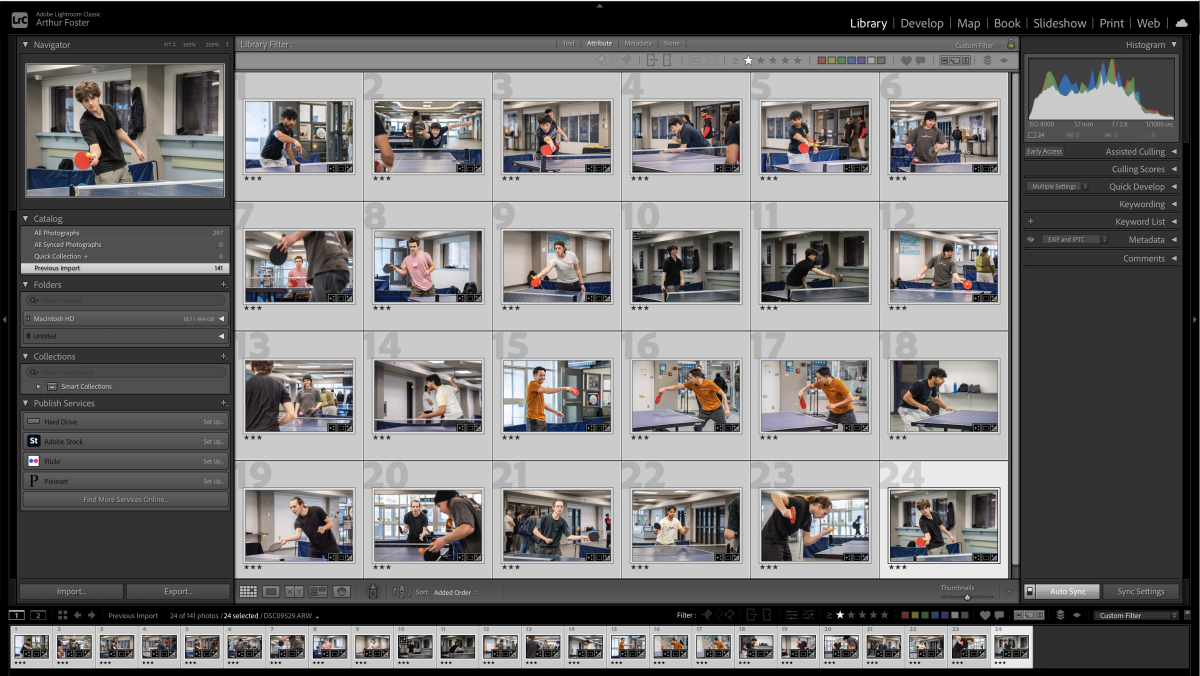Select the Metadata filter tab
The image size is (1200, 676).
pos(637,44)
